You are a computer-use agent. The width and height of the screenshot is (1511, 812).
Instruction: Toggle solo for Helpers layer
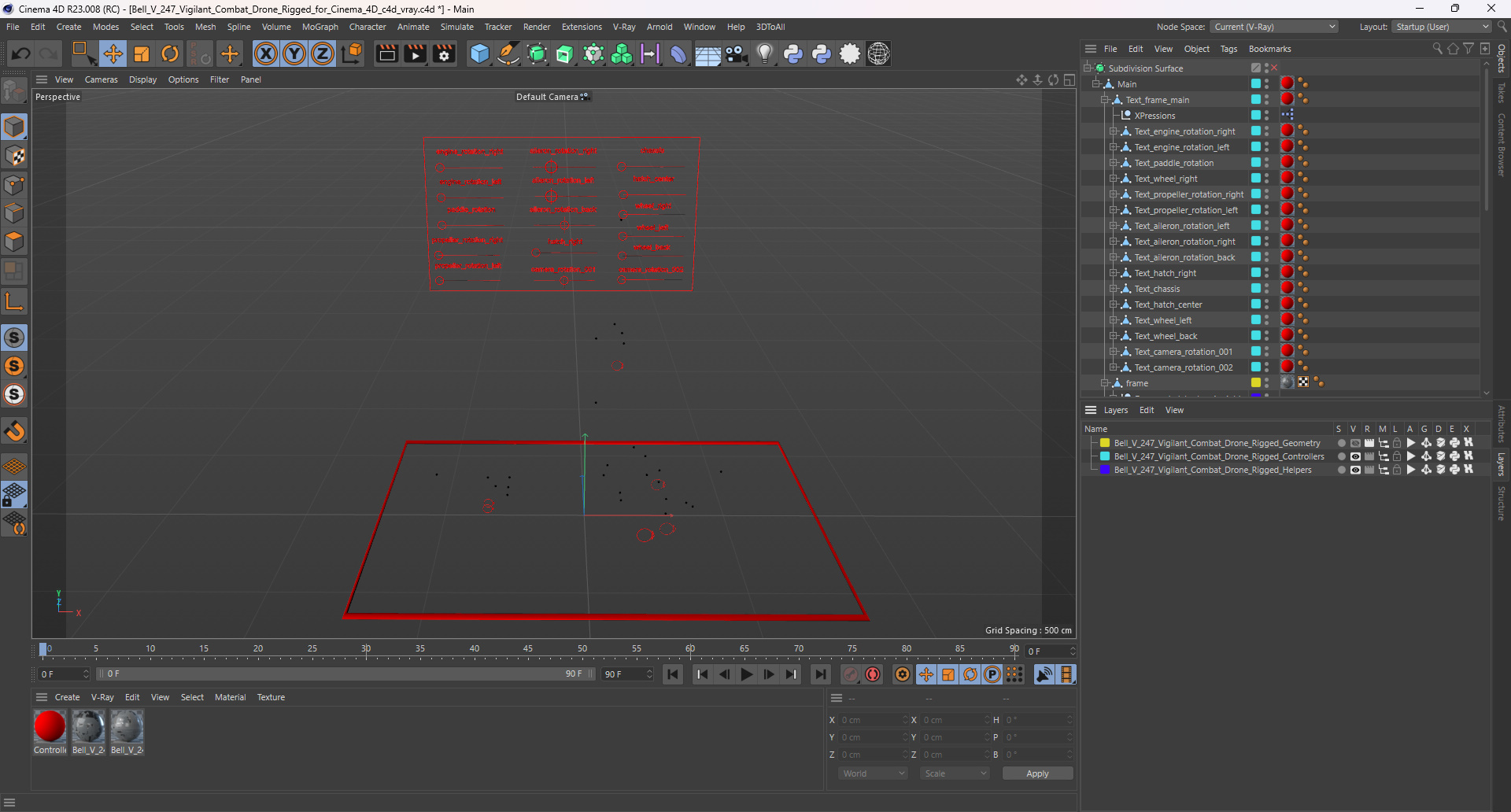click(1341, 470)
